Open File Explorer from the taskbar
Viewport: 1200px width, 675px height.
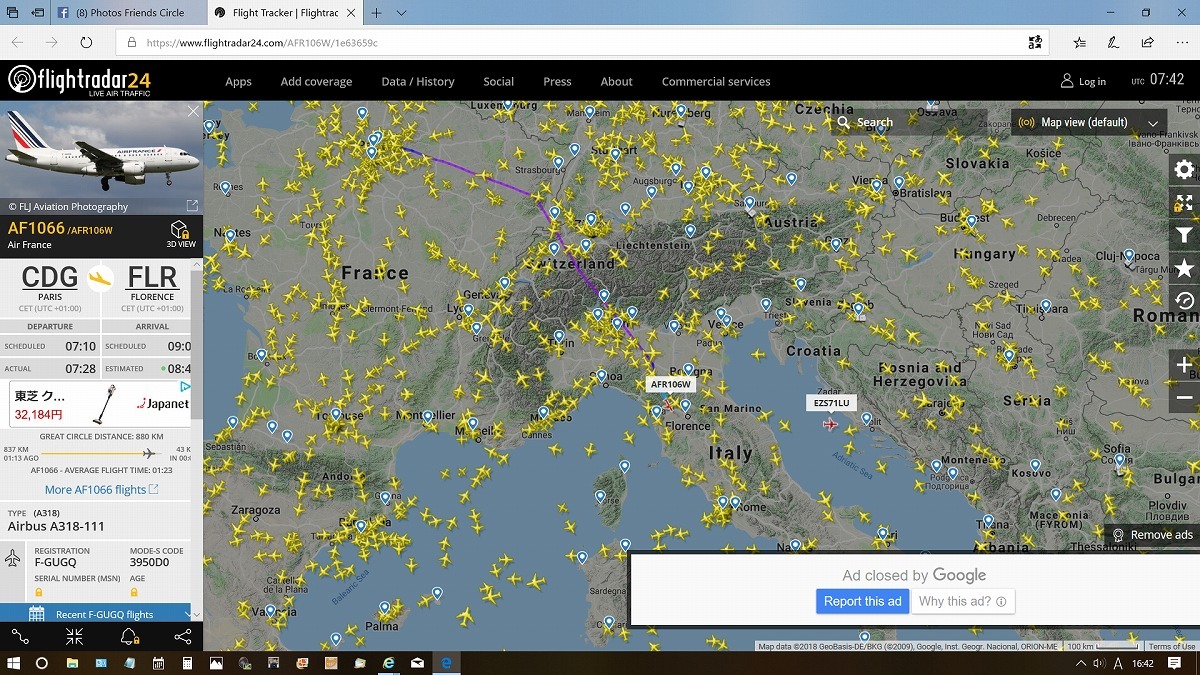click(72, 663)
